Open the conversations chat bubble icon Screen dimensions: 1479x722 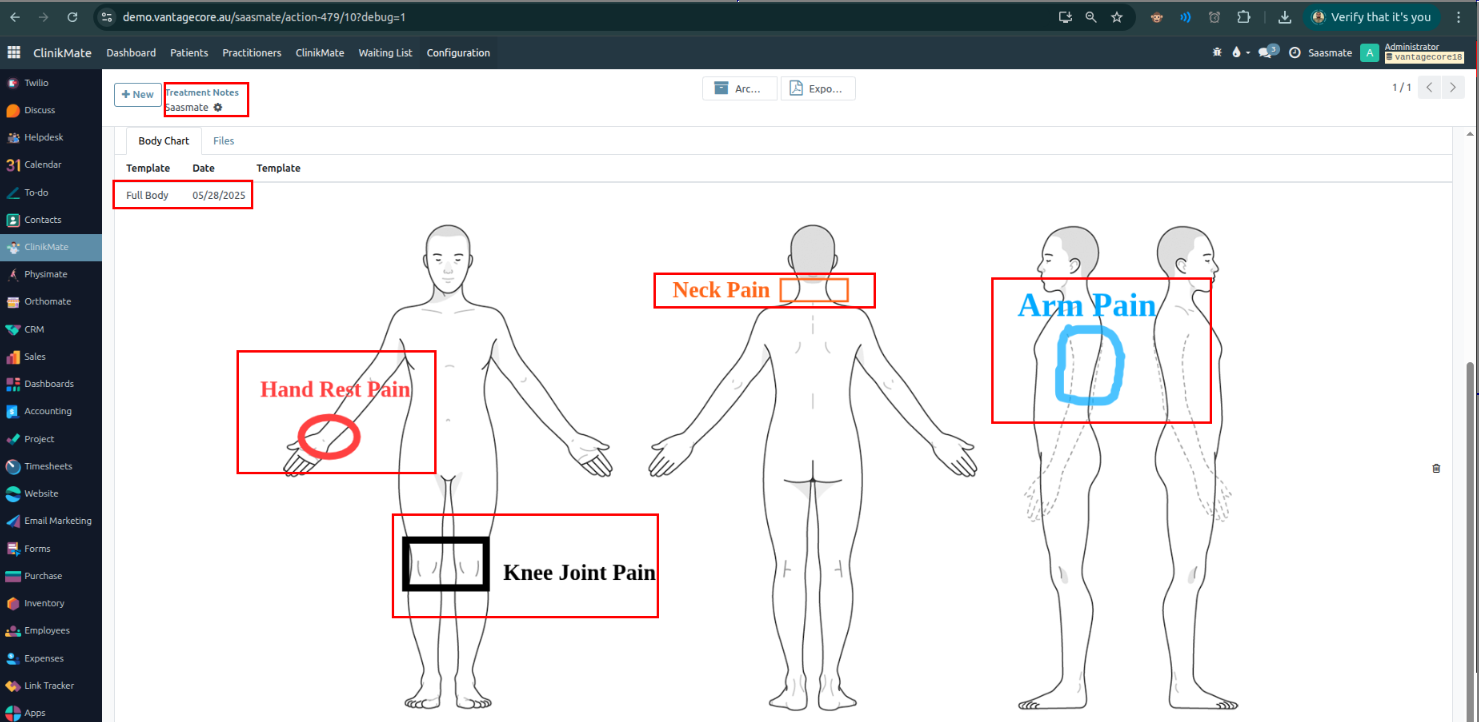pos(1267,52)
